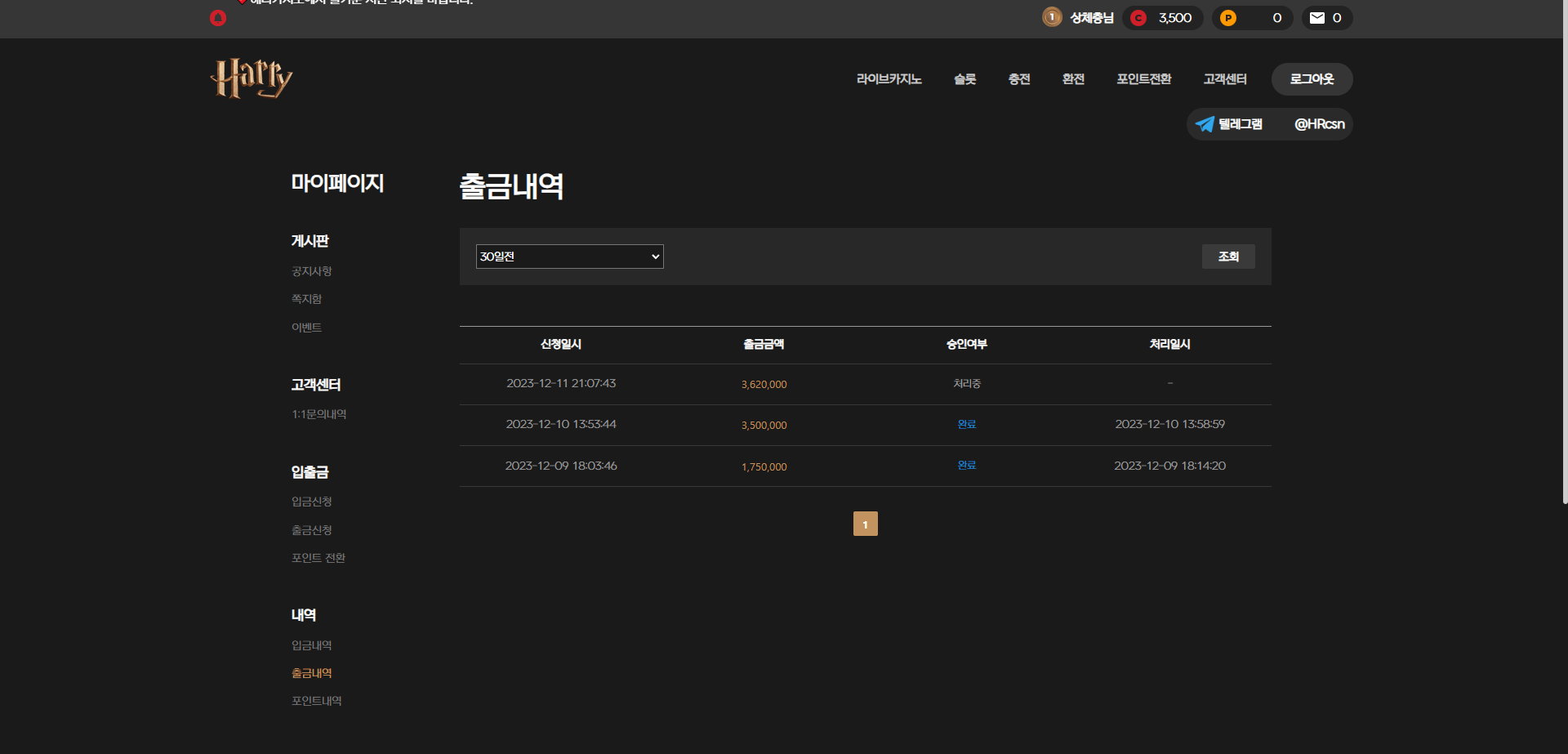Open the 라이브카지노 menu
Viewport: 1568px width, 754px height.
pyautogui.click(x=889, y=79)
